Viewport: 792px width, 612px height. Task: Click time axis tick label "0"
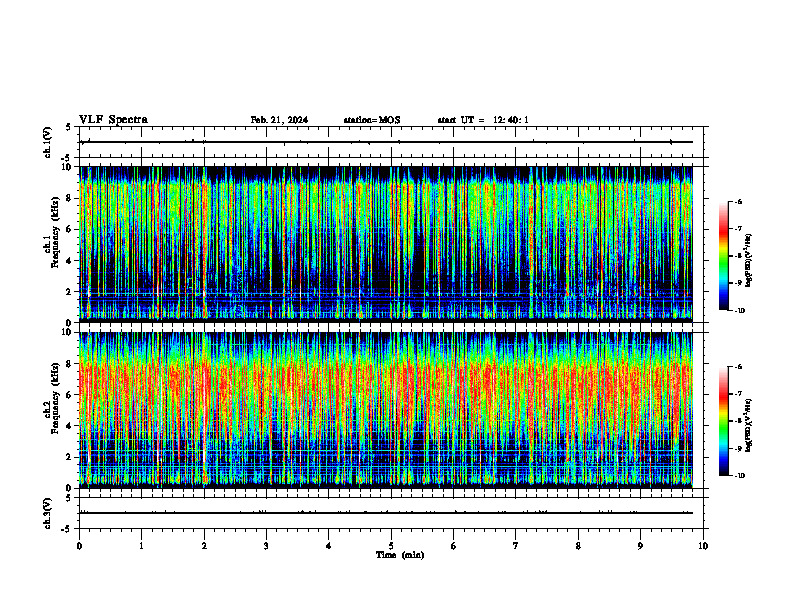coord(79,546)
